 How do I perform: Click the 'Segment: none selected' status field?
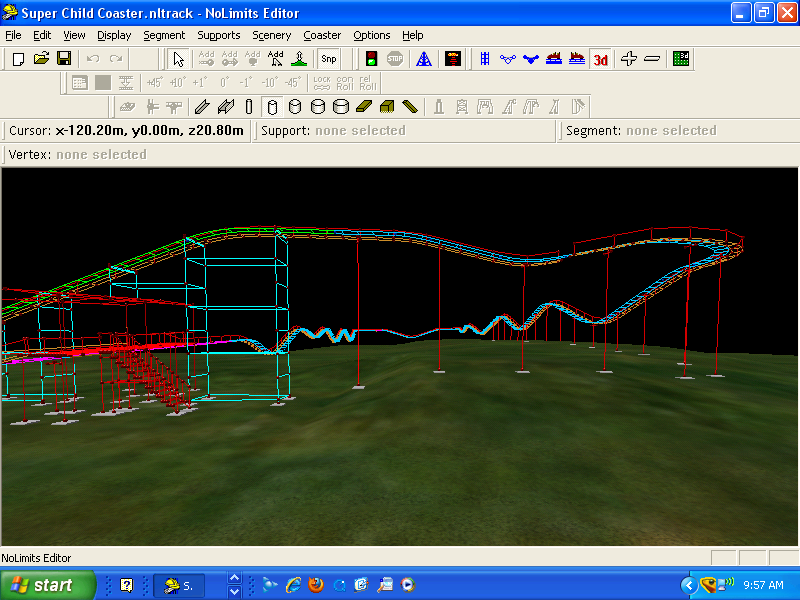click(678, 131)
